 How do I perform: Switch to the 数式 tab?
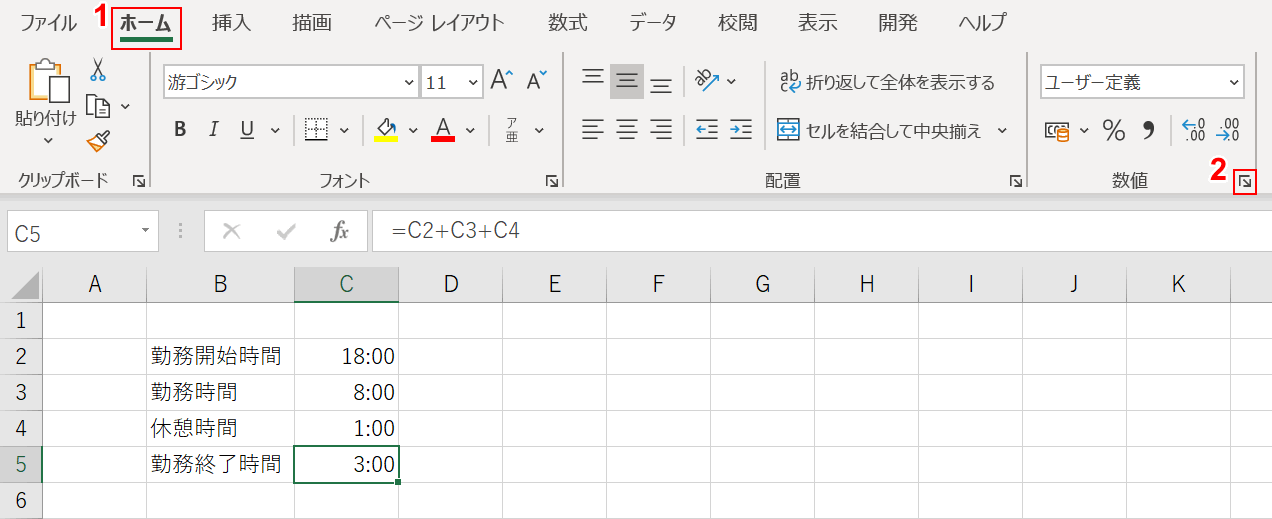(x=568, y=22)
